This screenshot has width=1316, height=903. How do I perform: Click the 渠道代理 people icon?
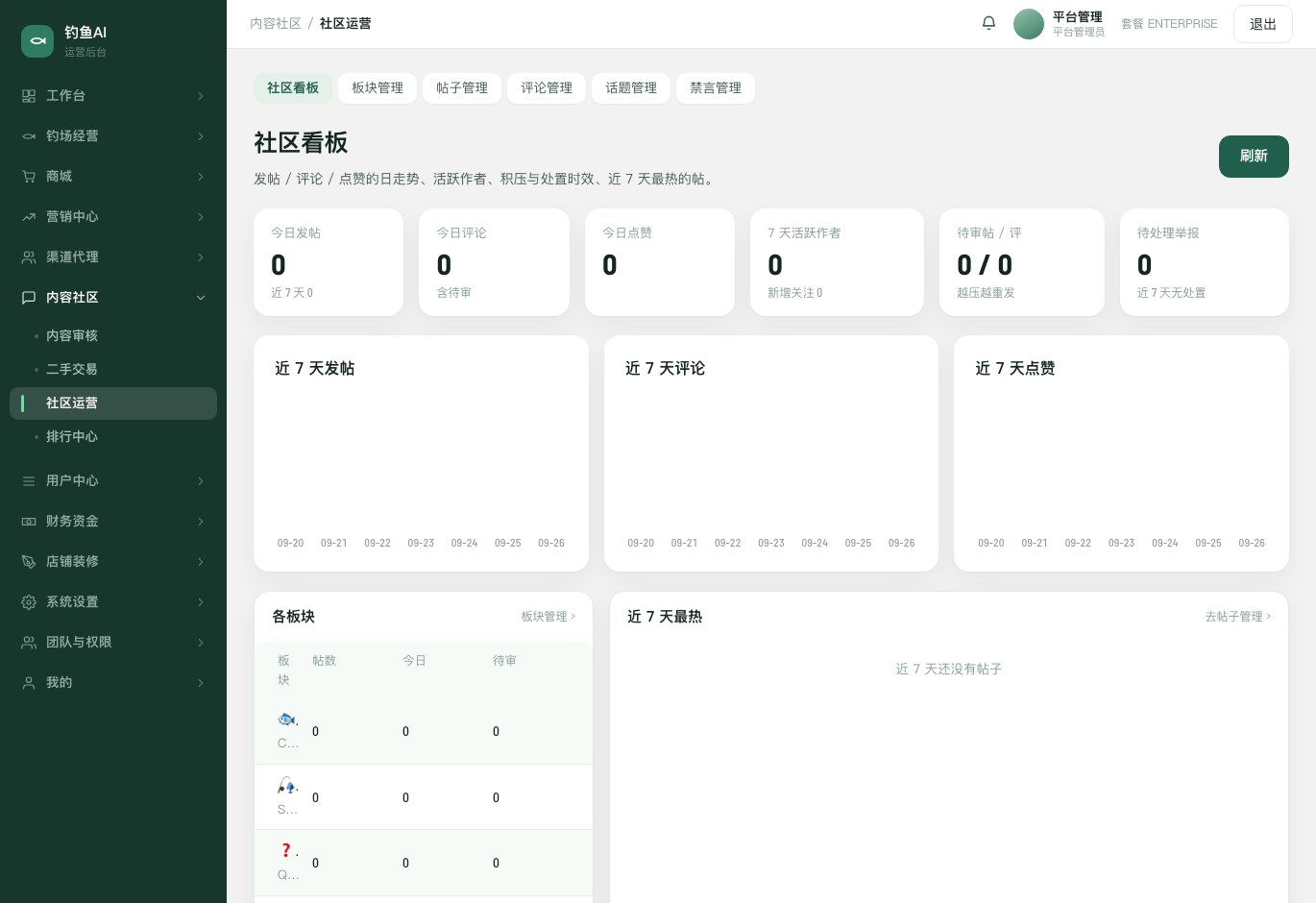(29, 257)
